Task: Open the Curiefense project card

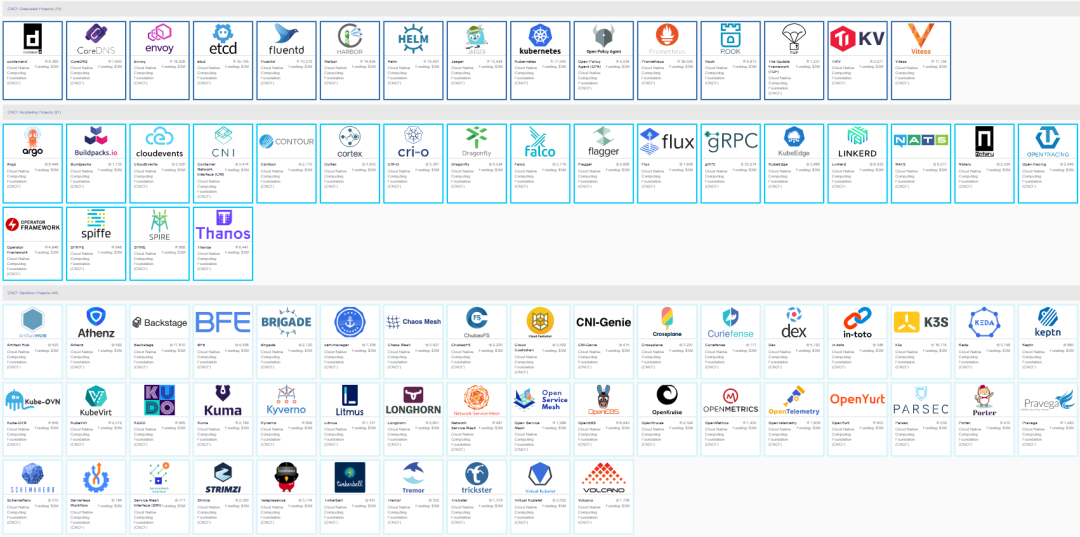Action: [x=730, y=341]
